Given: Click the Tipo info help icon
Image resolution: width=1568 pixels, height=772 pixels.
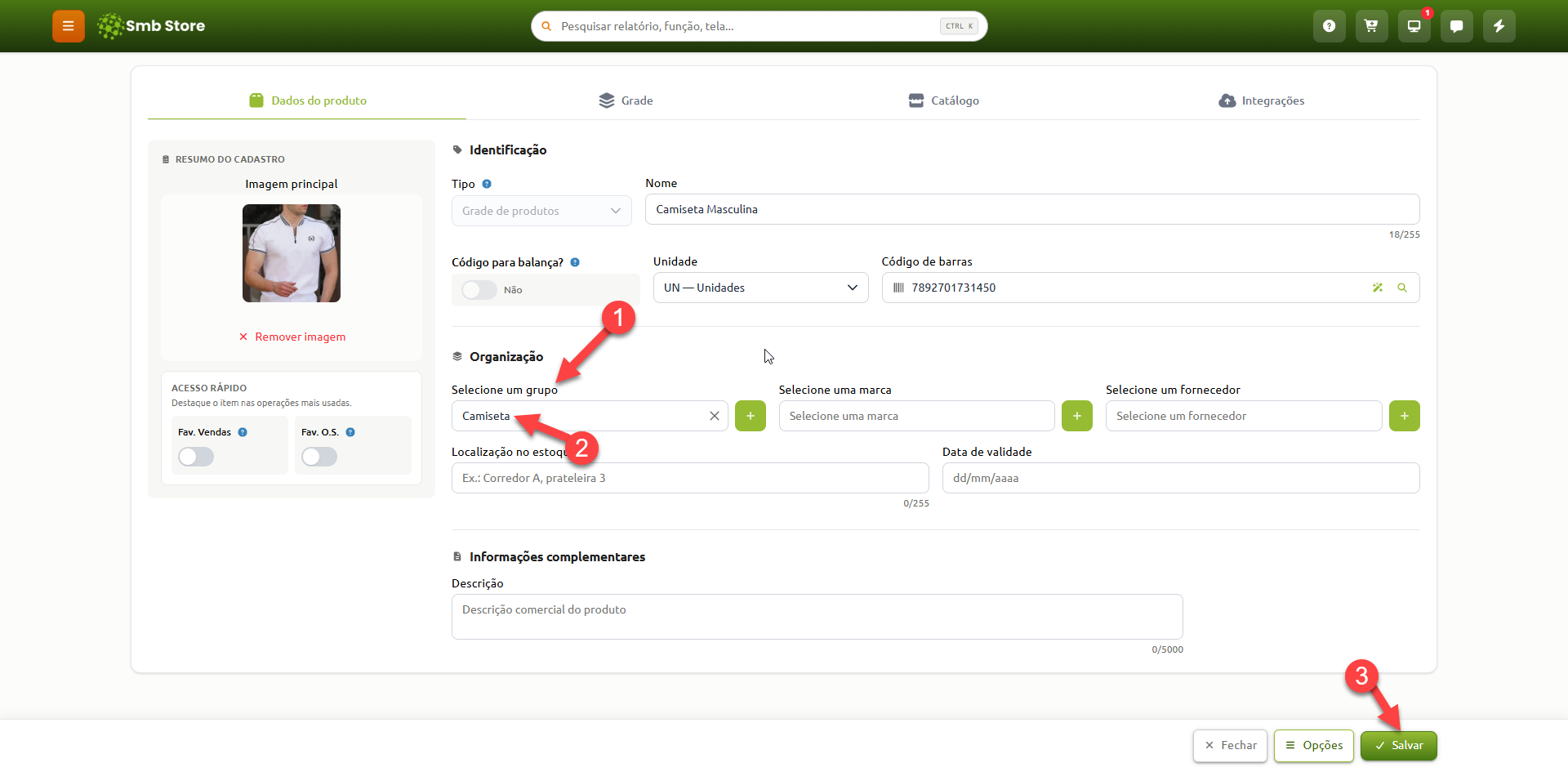Looking at the screenshot, I should coord(487,184).
